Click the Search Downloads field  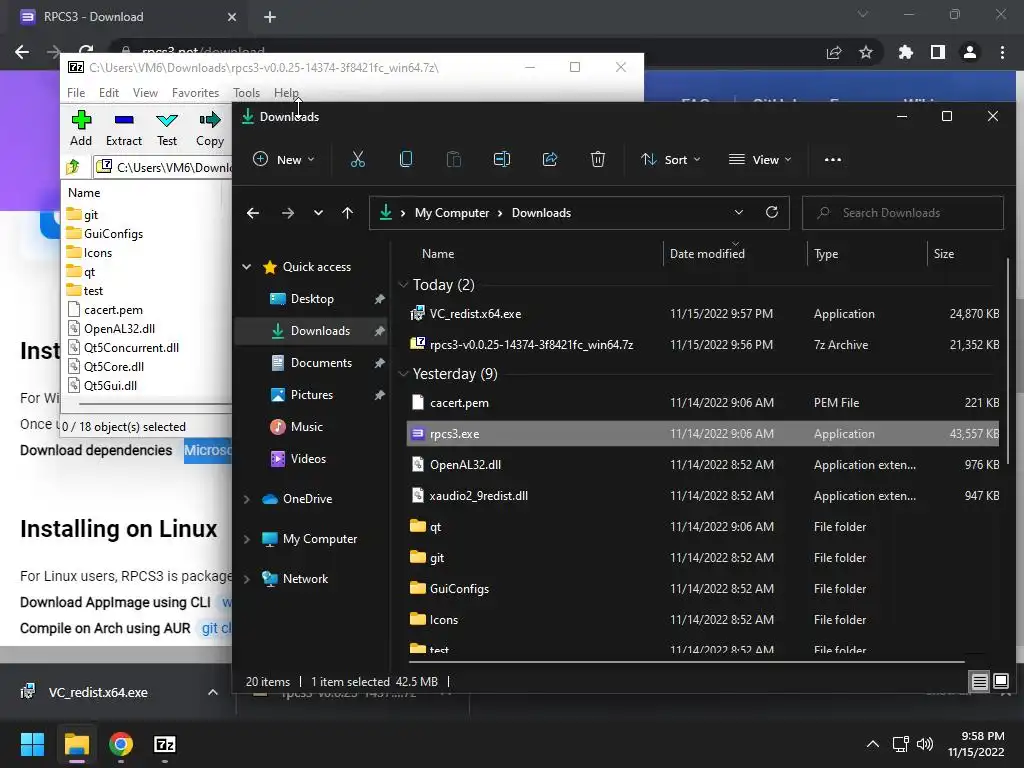tap(903, 213)
